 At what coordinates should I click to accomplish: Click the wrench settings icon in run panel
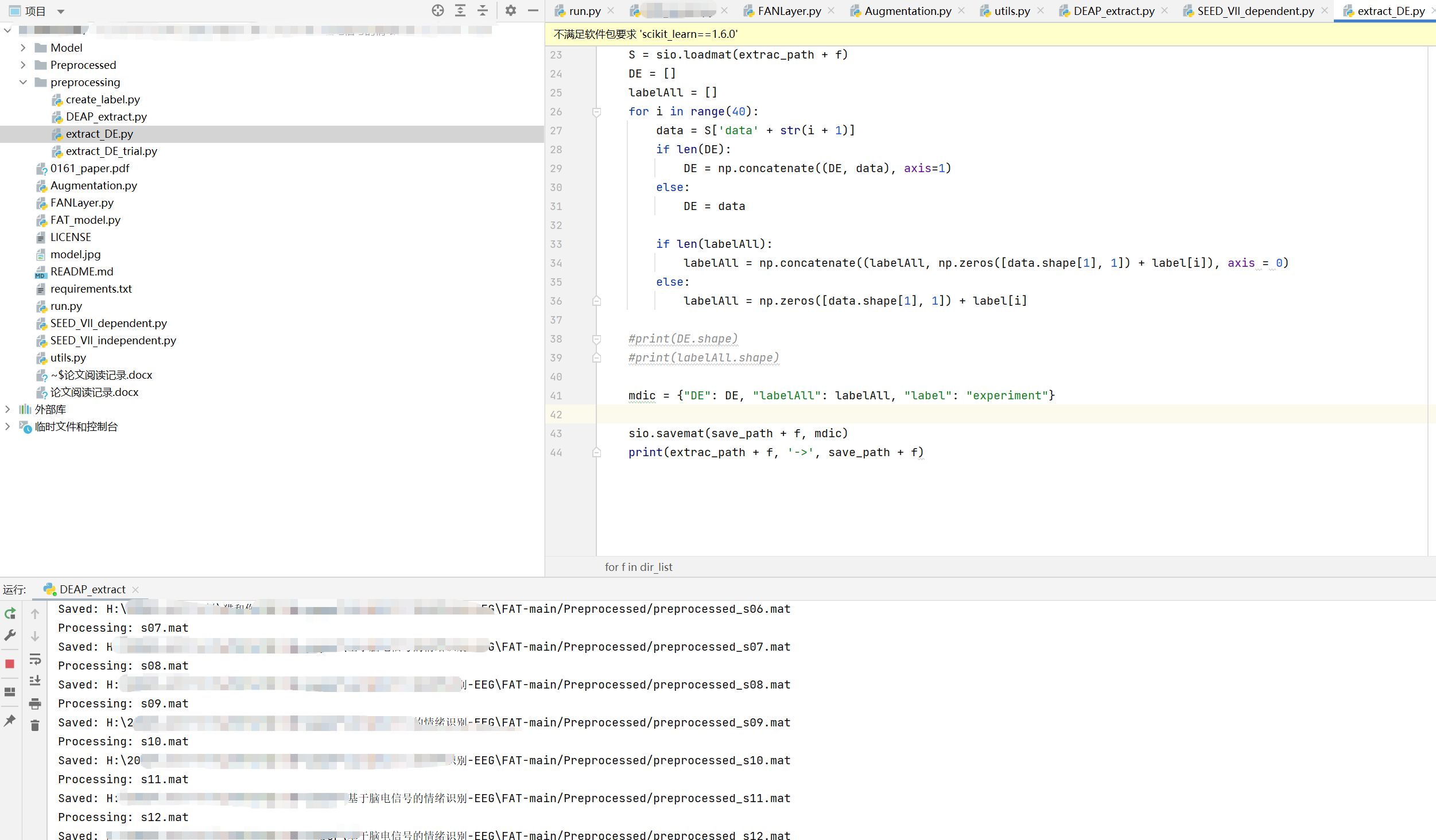(x=10, y=635)
